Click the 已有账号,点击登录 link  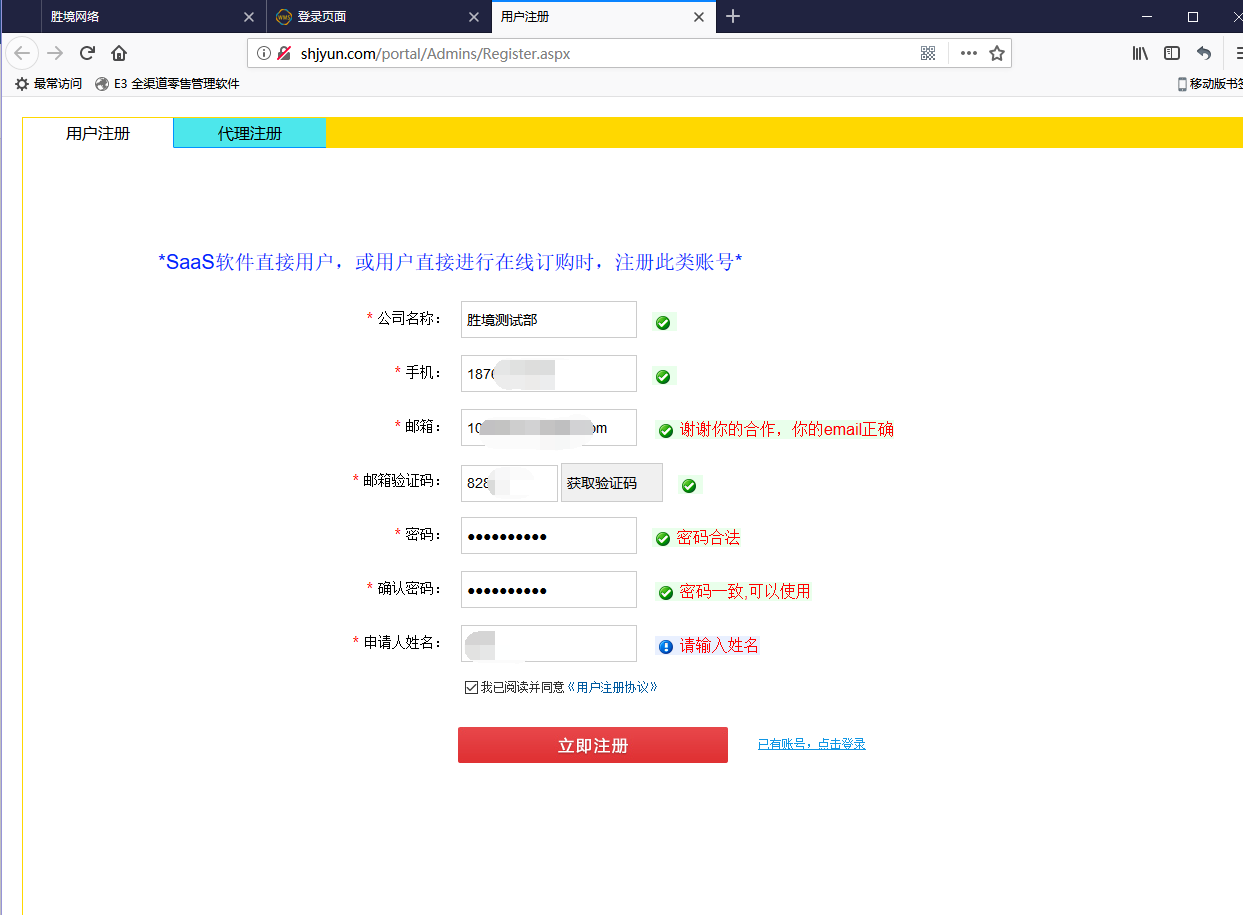[x=811, y=744]
